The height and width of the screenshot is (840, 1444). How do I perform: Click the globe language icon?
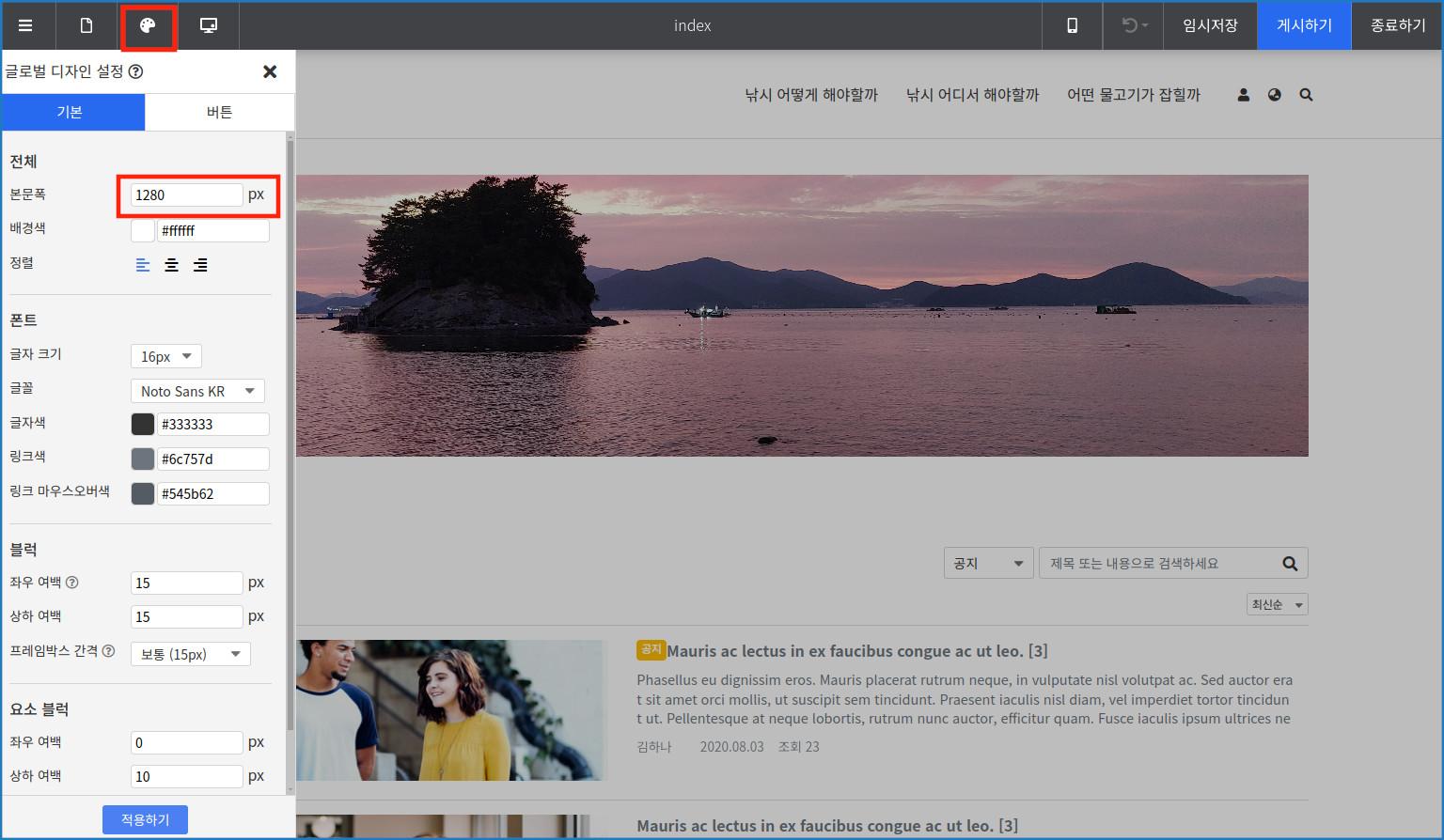(1274, 95)
